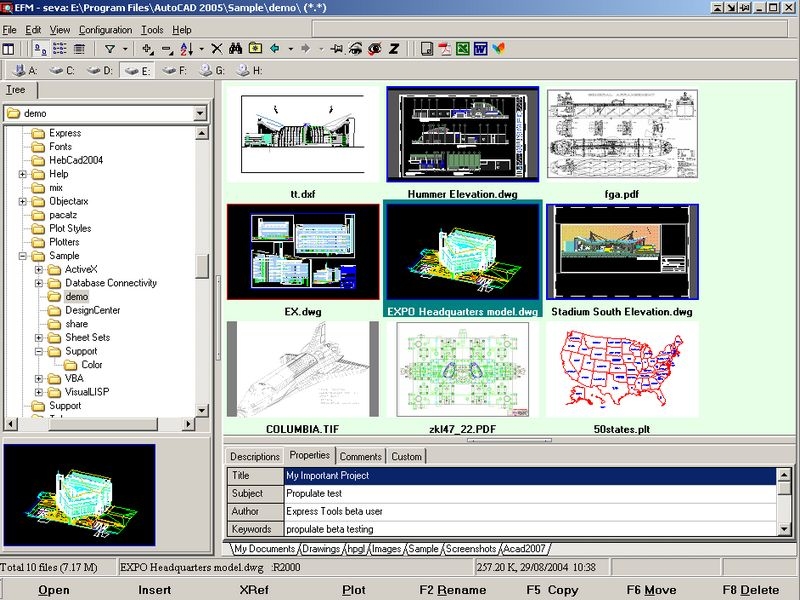The height and width of the screenshot is (600, 800).
Task: Click the F5 Copy button
Action: (552, 590)
